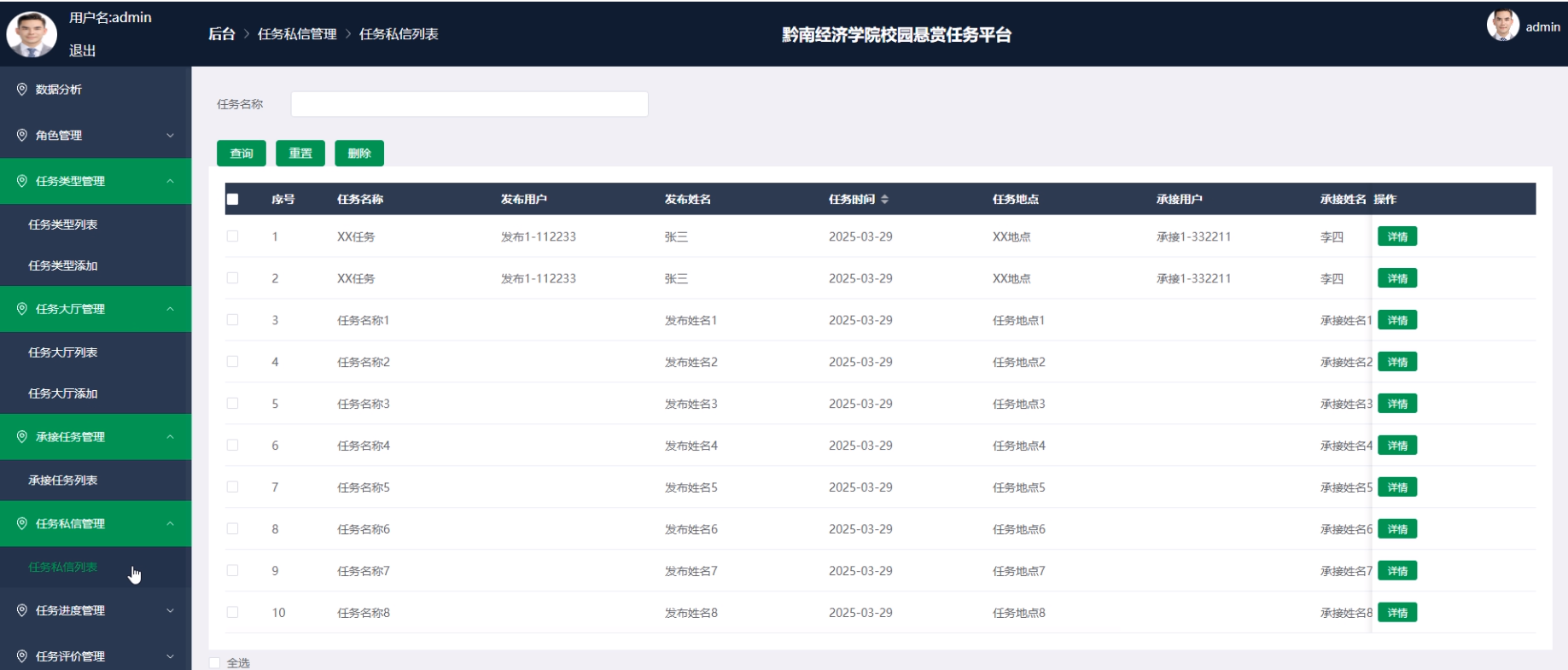The image size is (1568, 670).
Task: Check the checkbox for row 5 任务名称3
Action: click(232, 404)
